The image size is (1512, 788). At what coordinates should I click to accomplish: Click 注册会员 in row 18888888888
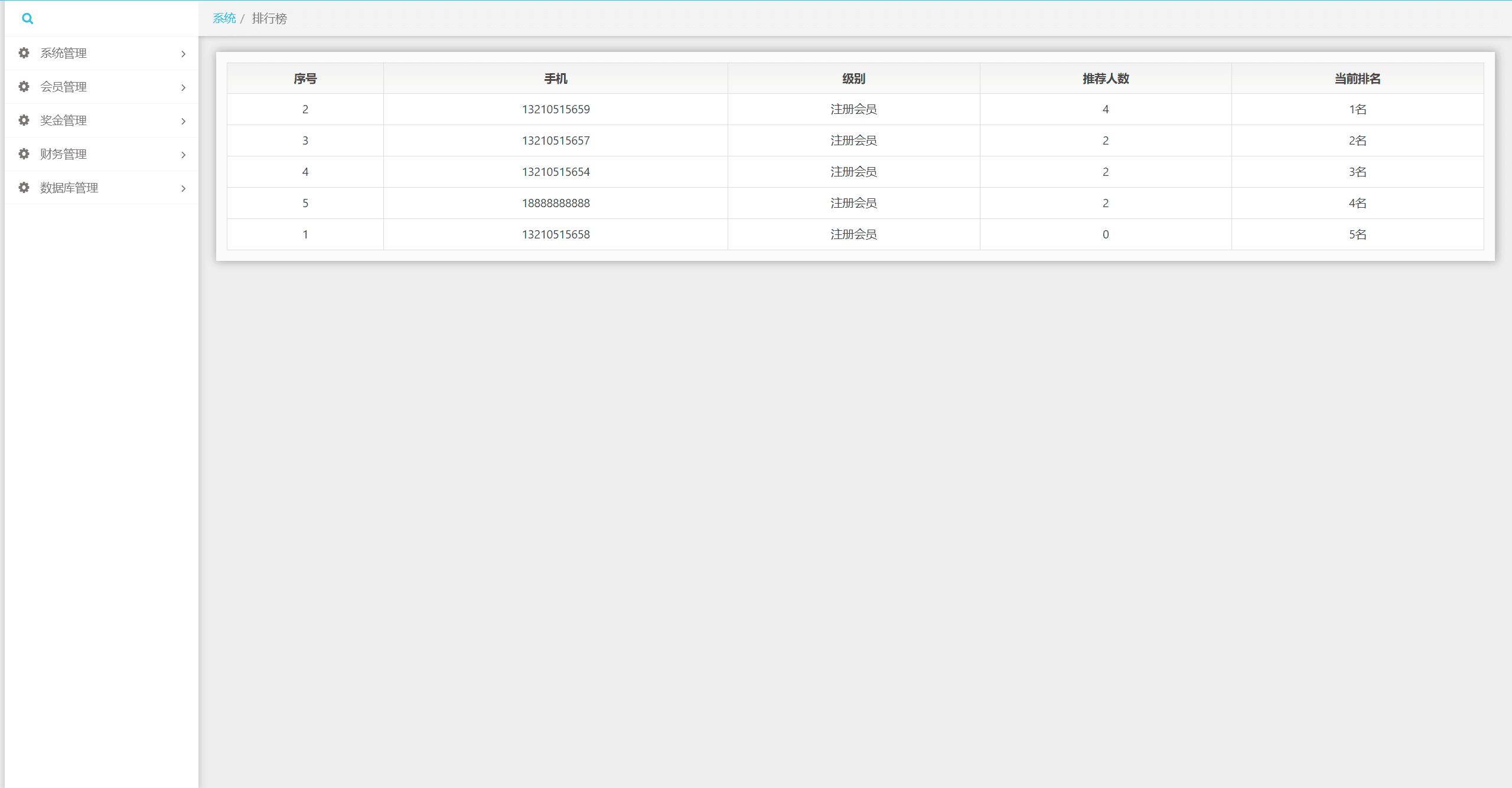(854, 203)
